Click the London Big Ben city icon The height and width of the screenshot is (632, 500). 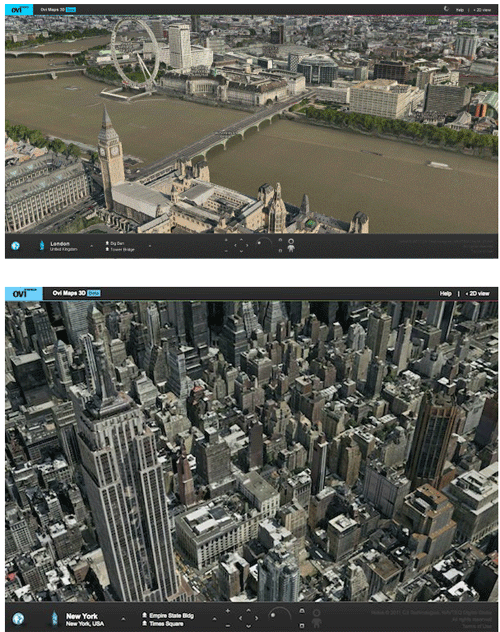(x=41, y=245)
